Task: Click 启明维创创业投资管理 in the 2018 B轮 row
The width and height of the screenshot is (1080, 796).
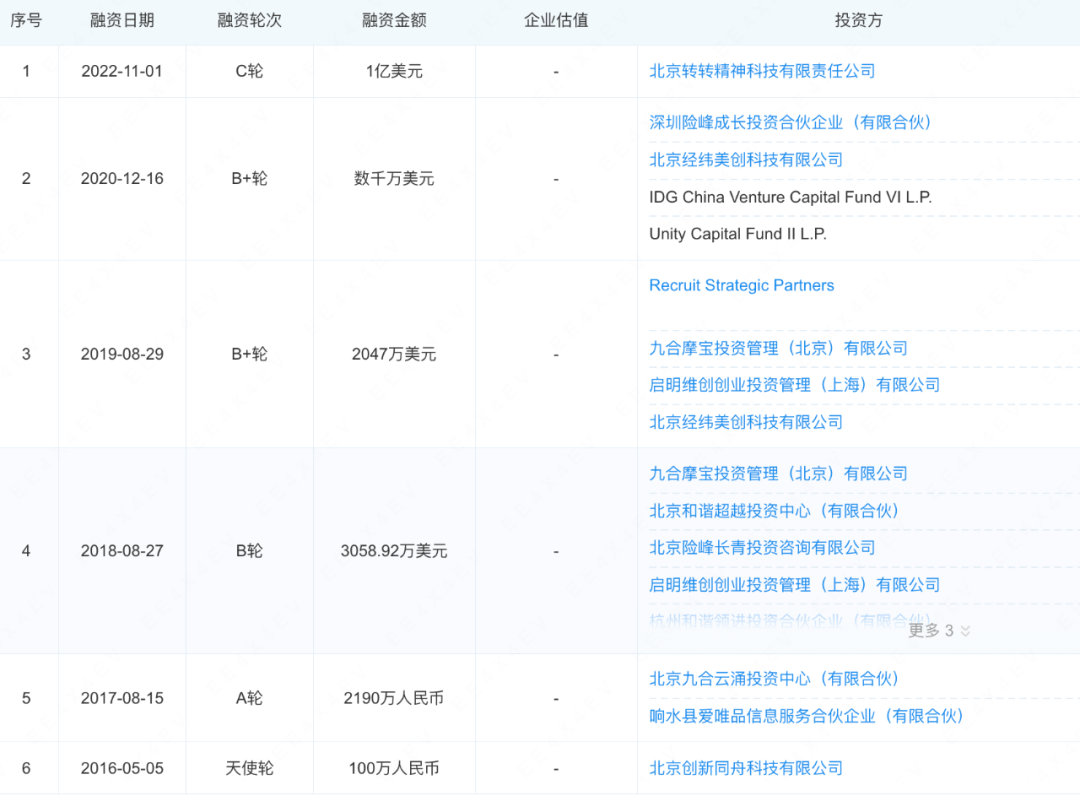Action: pyautogui.click(x=794, y=585)
